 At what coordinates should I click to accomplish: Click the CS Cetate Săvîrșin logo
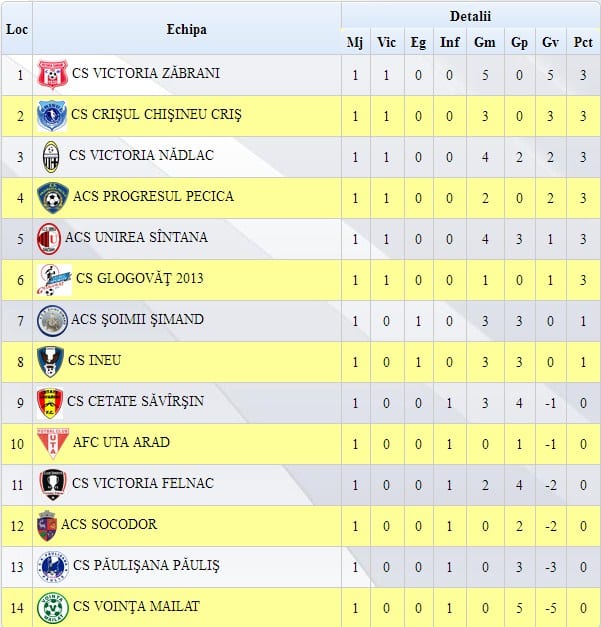50,403
